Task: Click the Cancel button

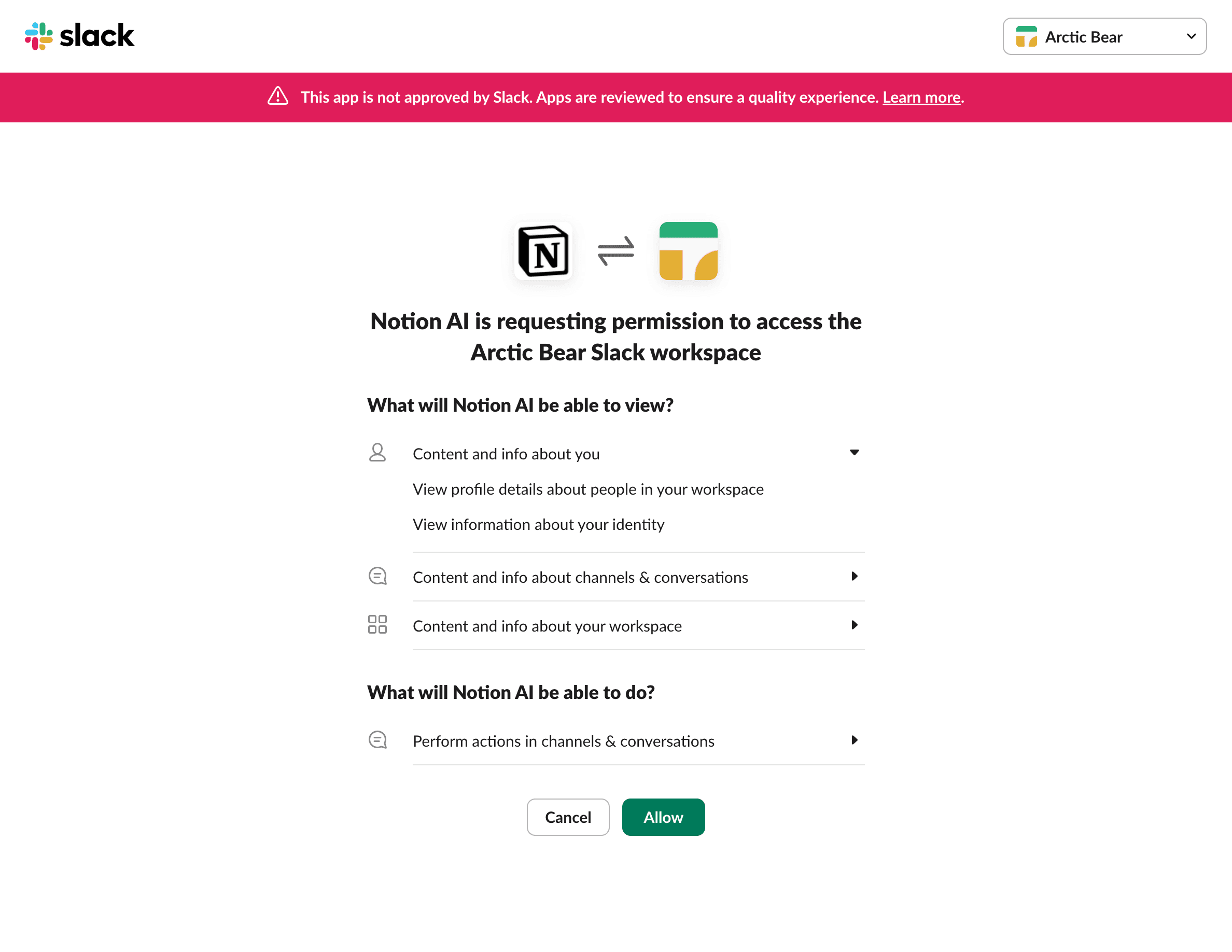Action: (x=568, y=817)
